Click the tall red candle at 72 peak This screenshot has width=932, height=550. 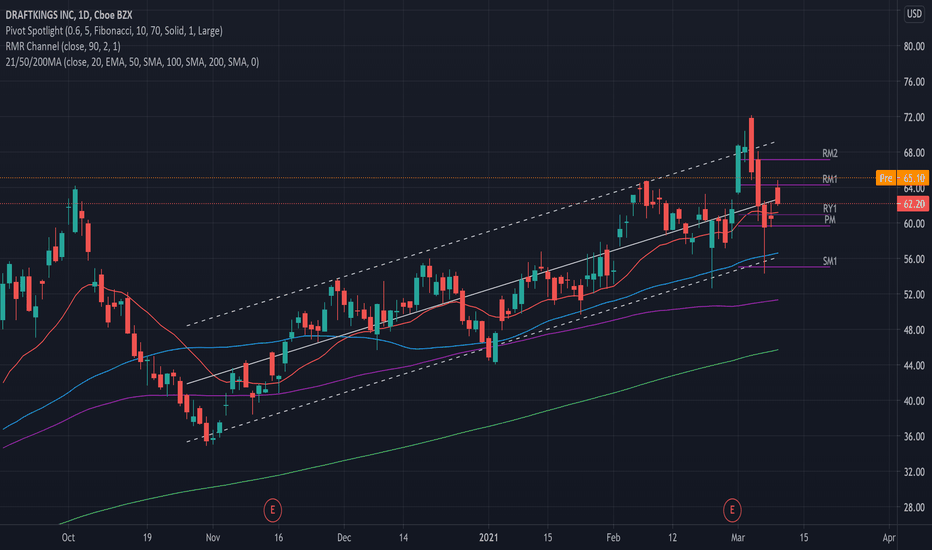pos(751,144)
